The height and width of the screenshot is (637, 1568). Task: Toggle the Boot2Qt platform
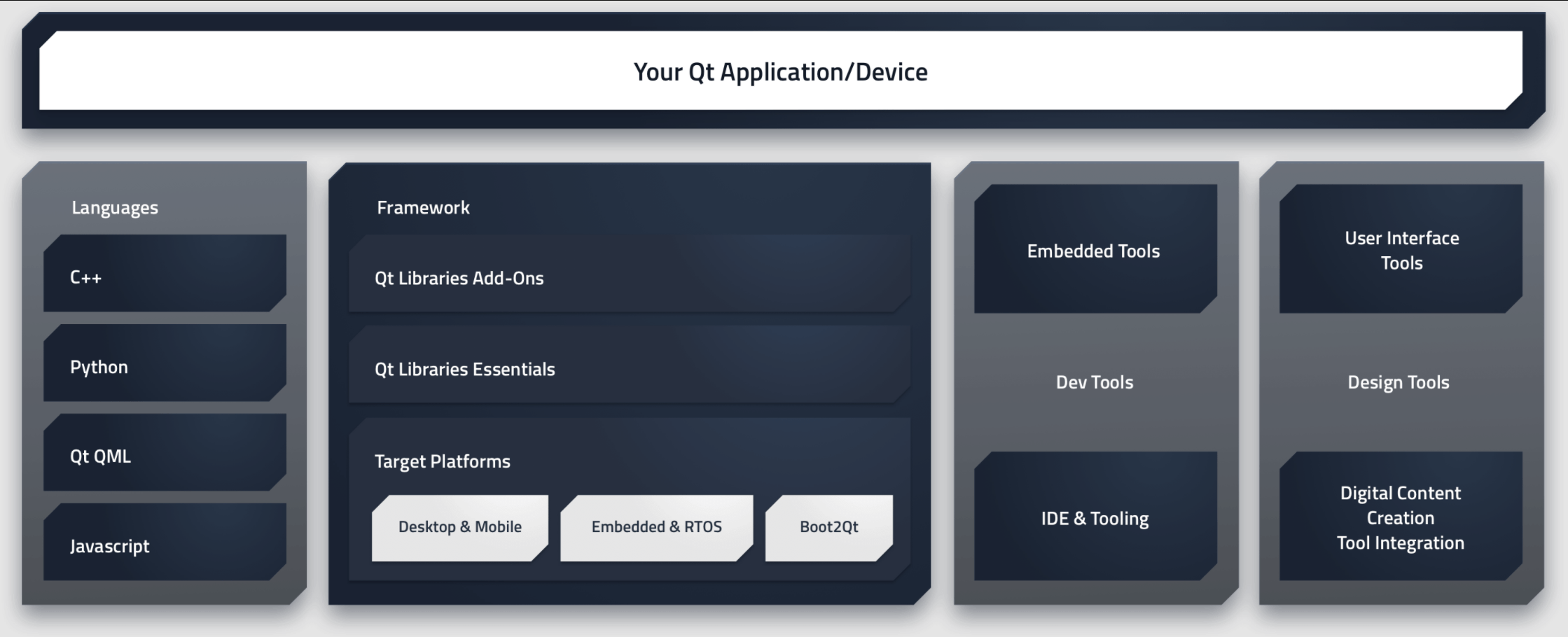pos(830,527)
